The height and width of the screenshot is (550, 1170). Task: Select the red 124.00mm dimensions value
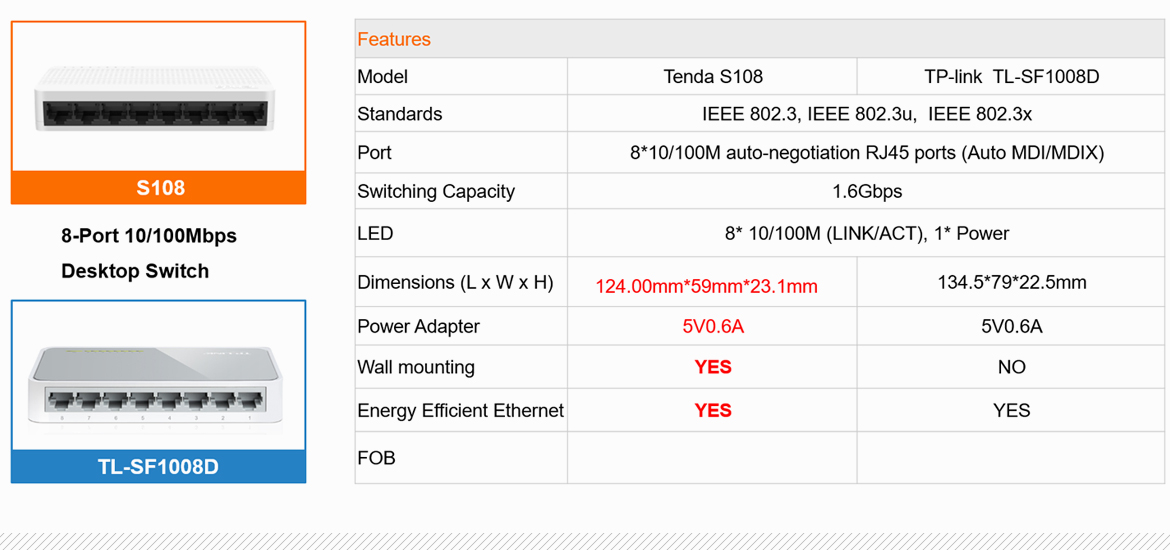pyautogui.click(x=706, y=287)
